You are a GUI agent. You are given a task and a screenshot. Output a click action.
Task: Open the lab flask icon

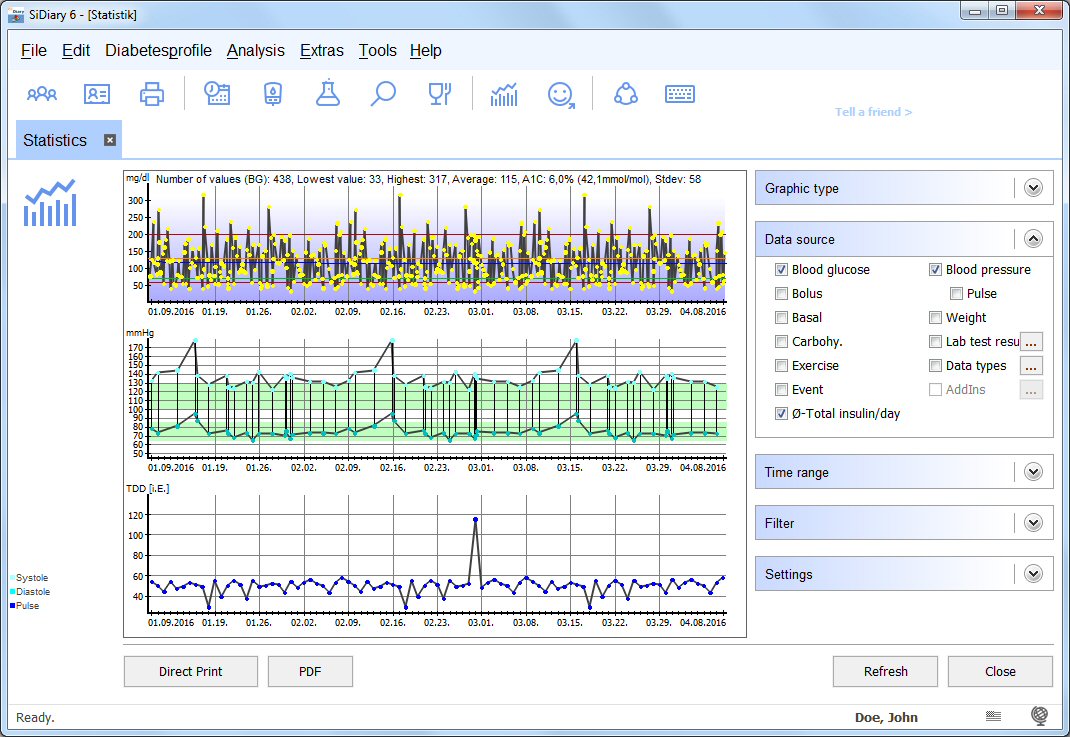click(327, 94)
